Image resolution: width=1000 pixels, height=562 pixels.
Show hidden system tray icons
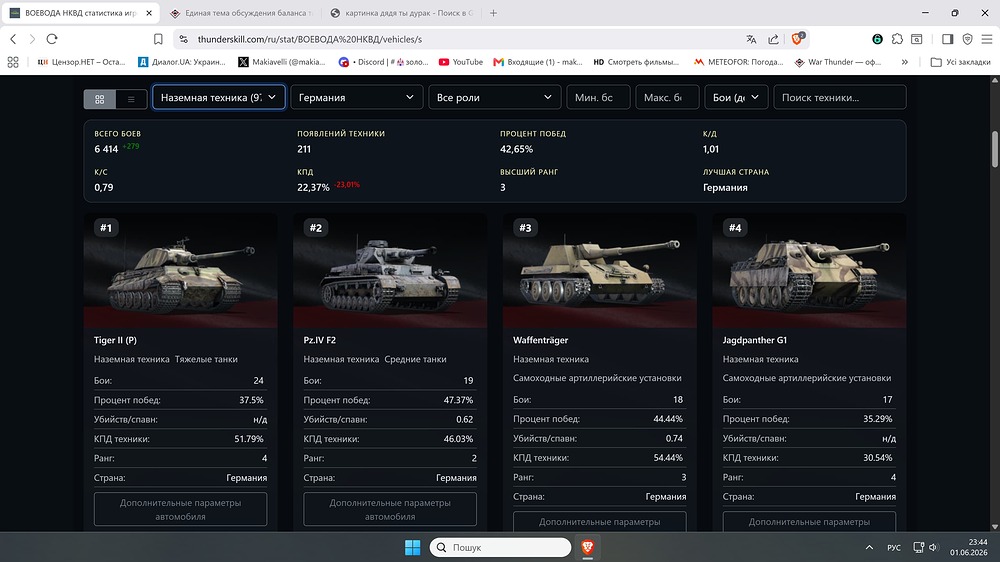click(x=869, y=547)
